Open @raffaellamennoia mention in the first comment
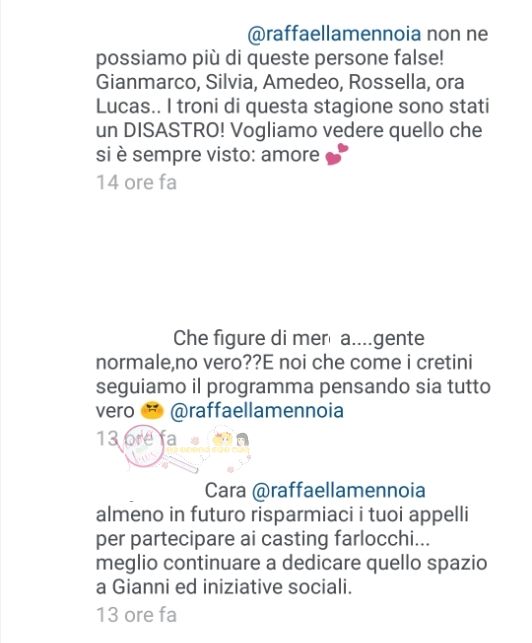 click(x=334, y=34)
